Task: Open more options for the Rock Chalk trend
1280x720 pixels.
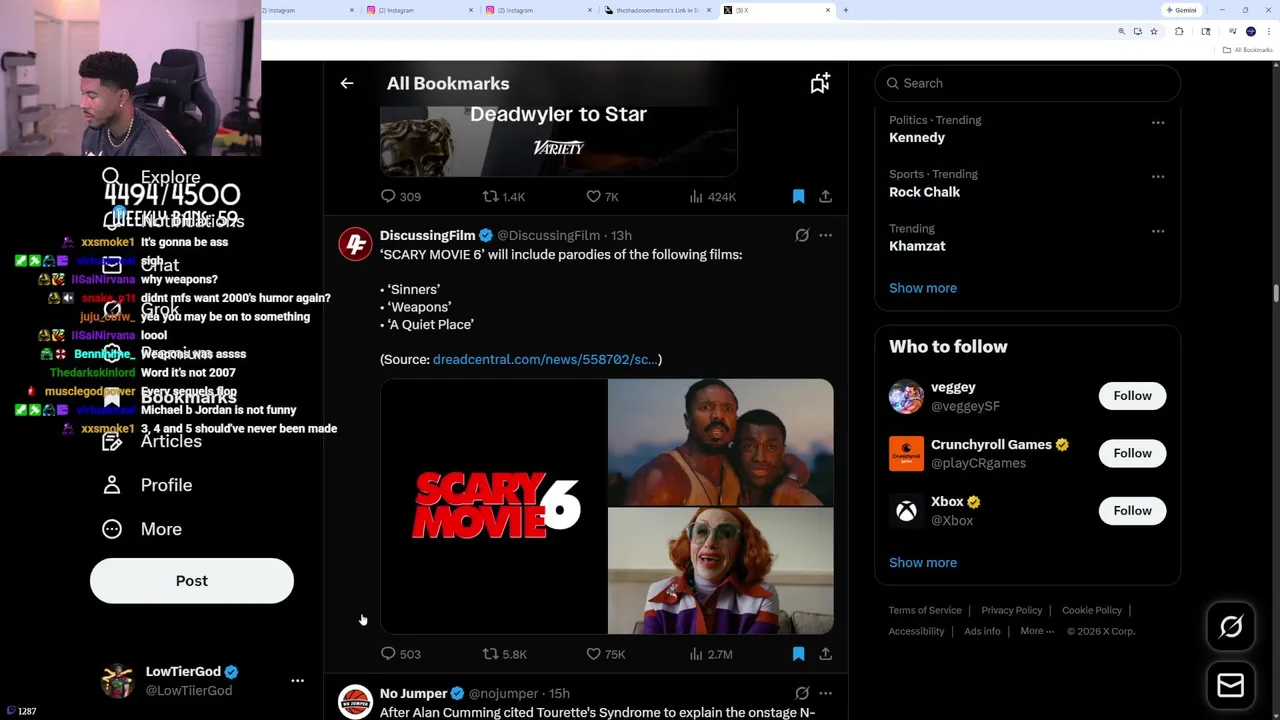Action: [1158, 177]
